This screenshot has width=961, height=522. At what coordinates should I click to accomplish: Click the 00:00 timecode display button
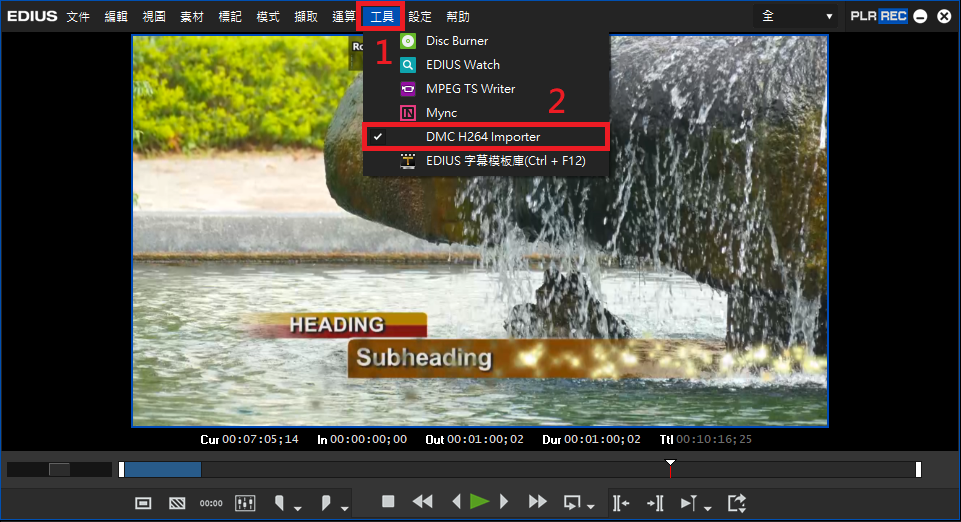pyautogui.click(x=211, y=503)
